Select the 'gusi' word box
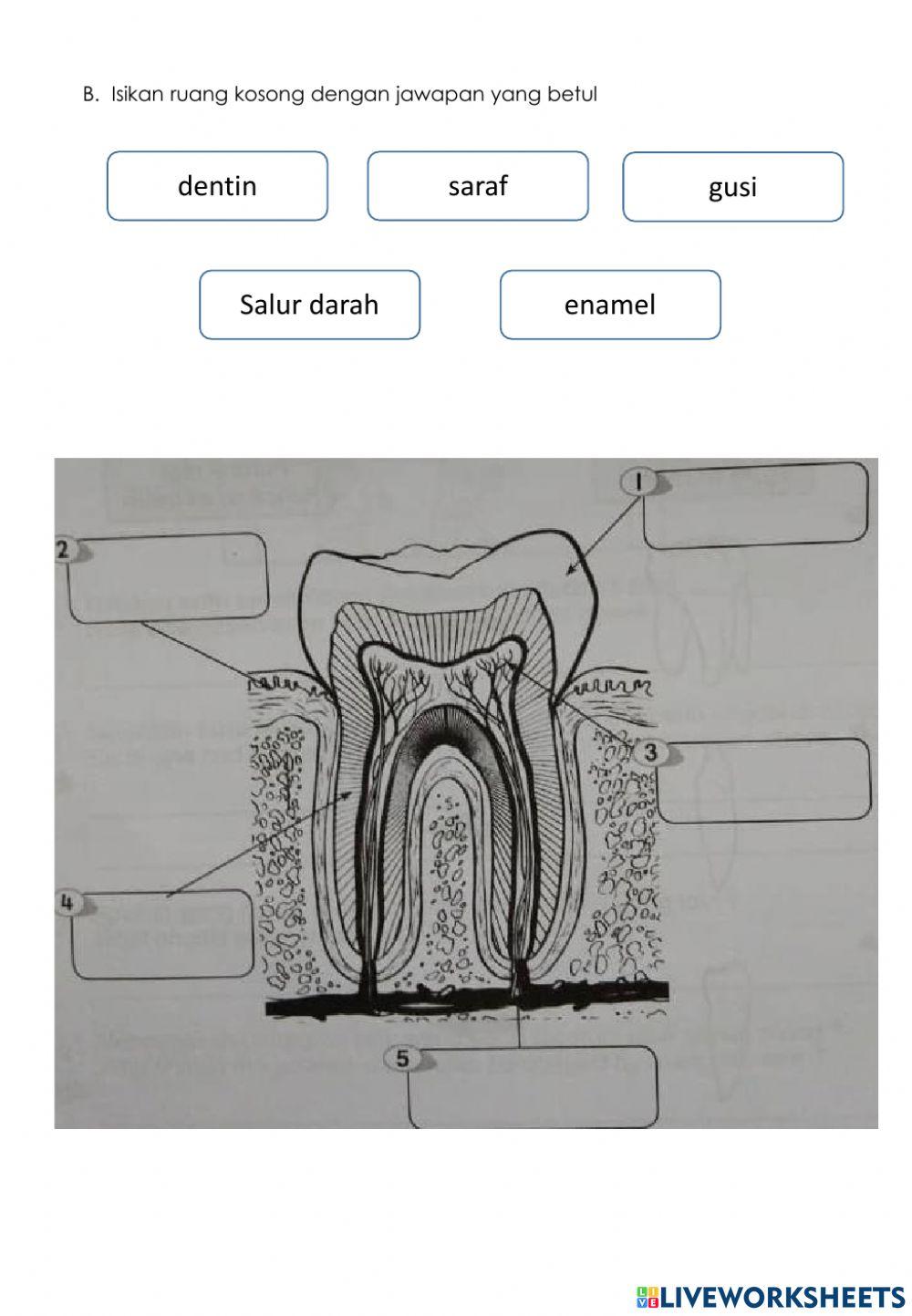This screenshot has height=1316, width=912. coord(733,187)
